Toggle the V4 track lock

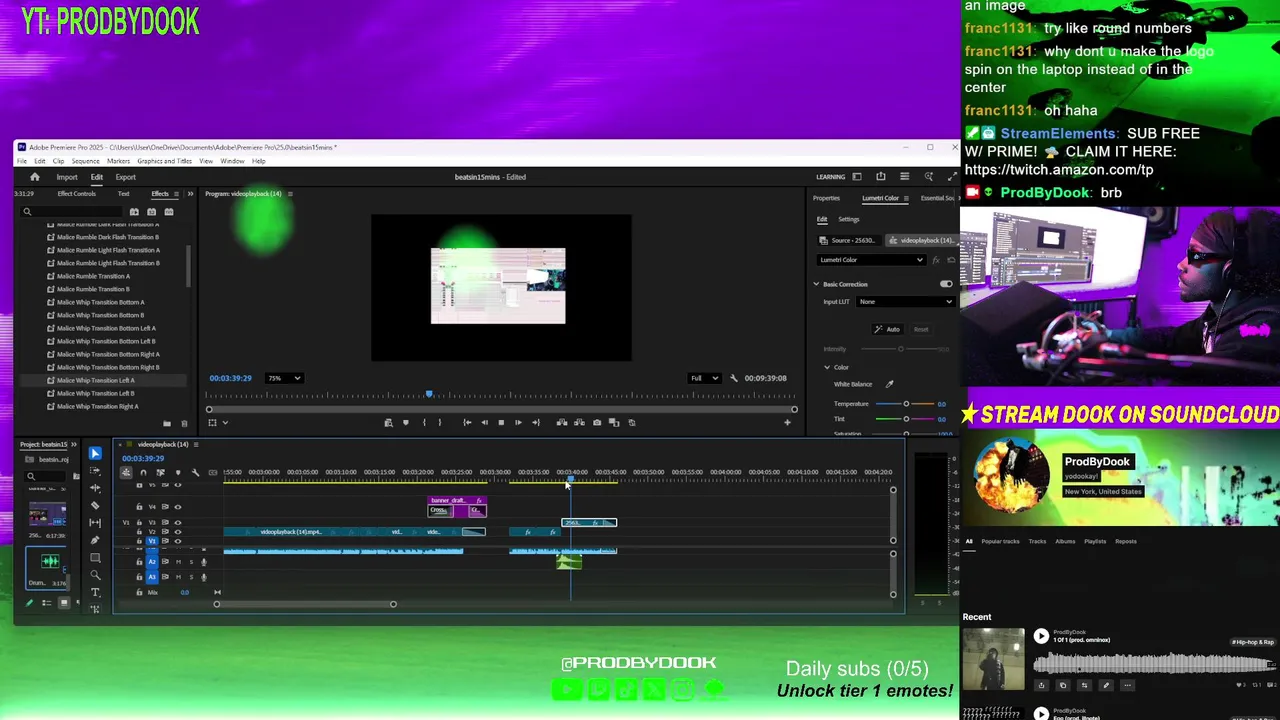pos(139,507)
